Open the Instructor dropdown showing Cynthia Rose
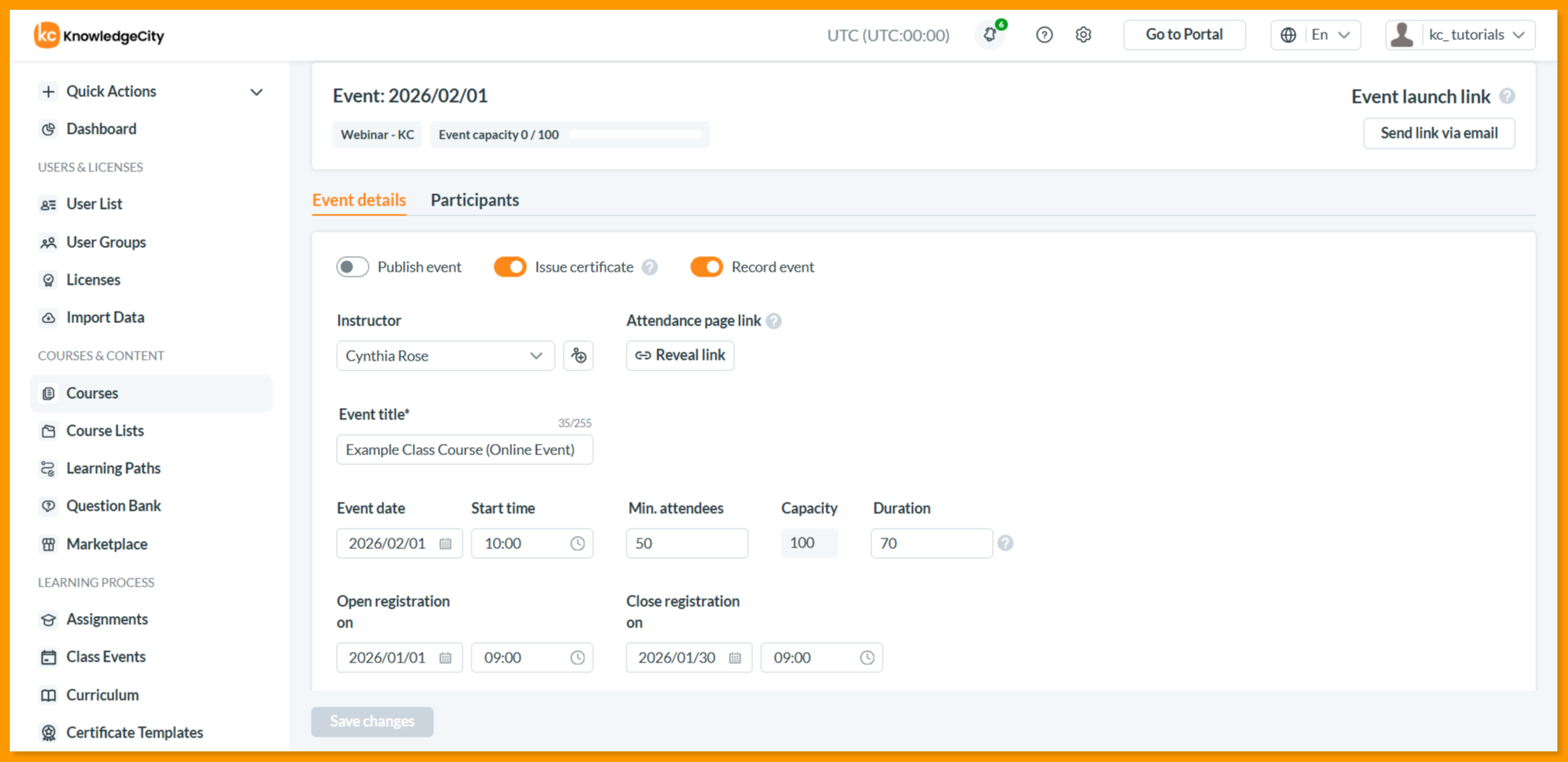Image resolution: width=1568 pixels, height=762 pixels. point(445,356)
